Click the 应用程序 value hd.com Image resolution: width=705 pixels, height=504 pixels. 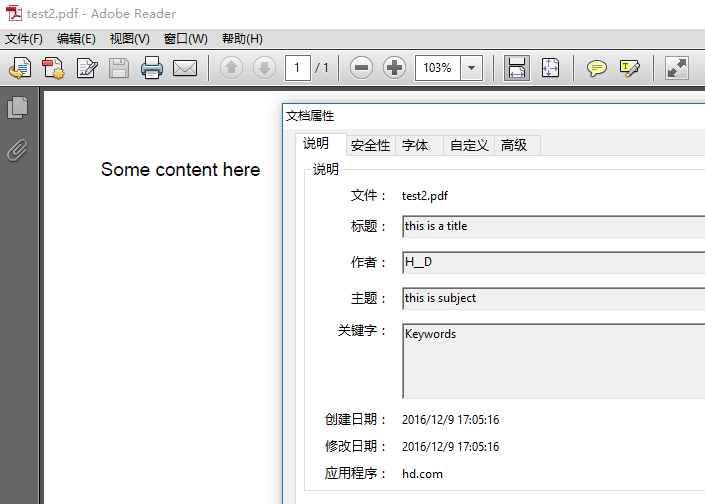422,474
